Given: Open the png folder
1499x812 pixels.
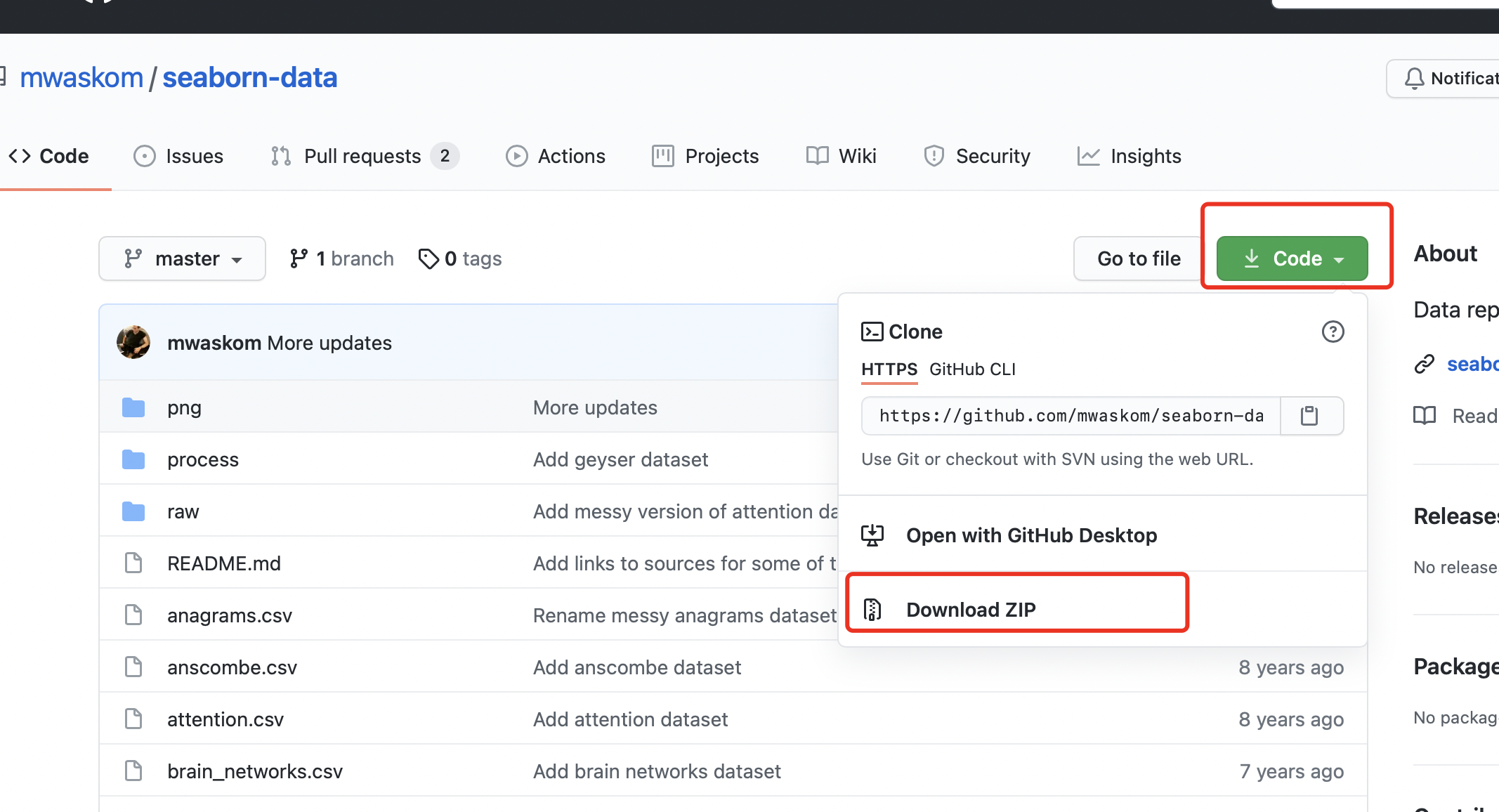Looking at the screenshot, I should click(x=184, y=407).
